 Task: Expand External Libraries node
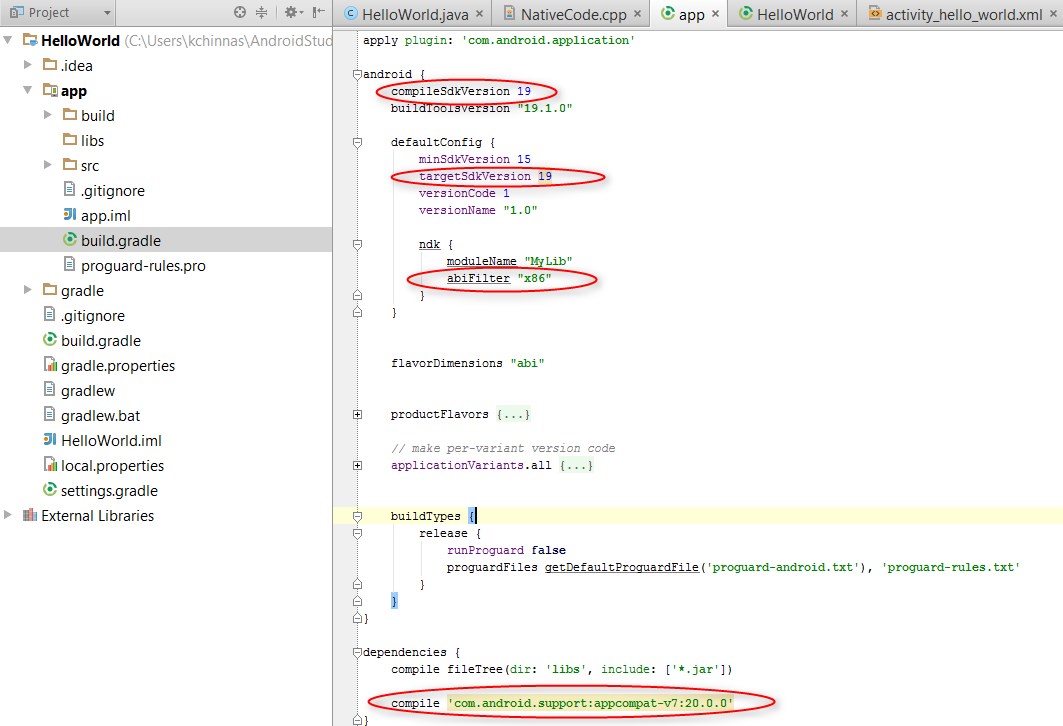click(9, 515)
